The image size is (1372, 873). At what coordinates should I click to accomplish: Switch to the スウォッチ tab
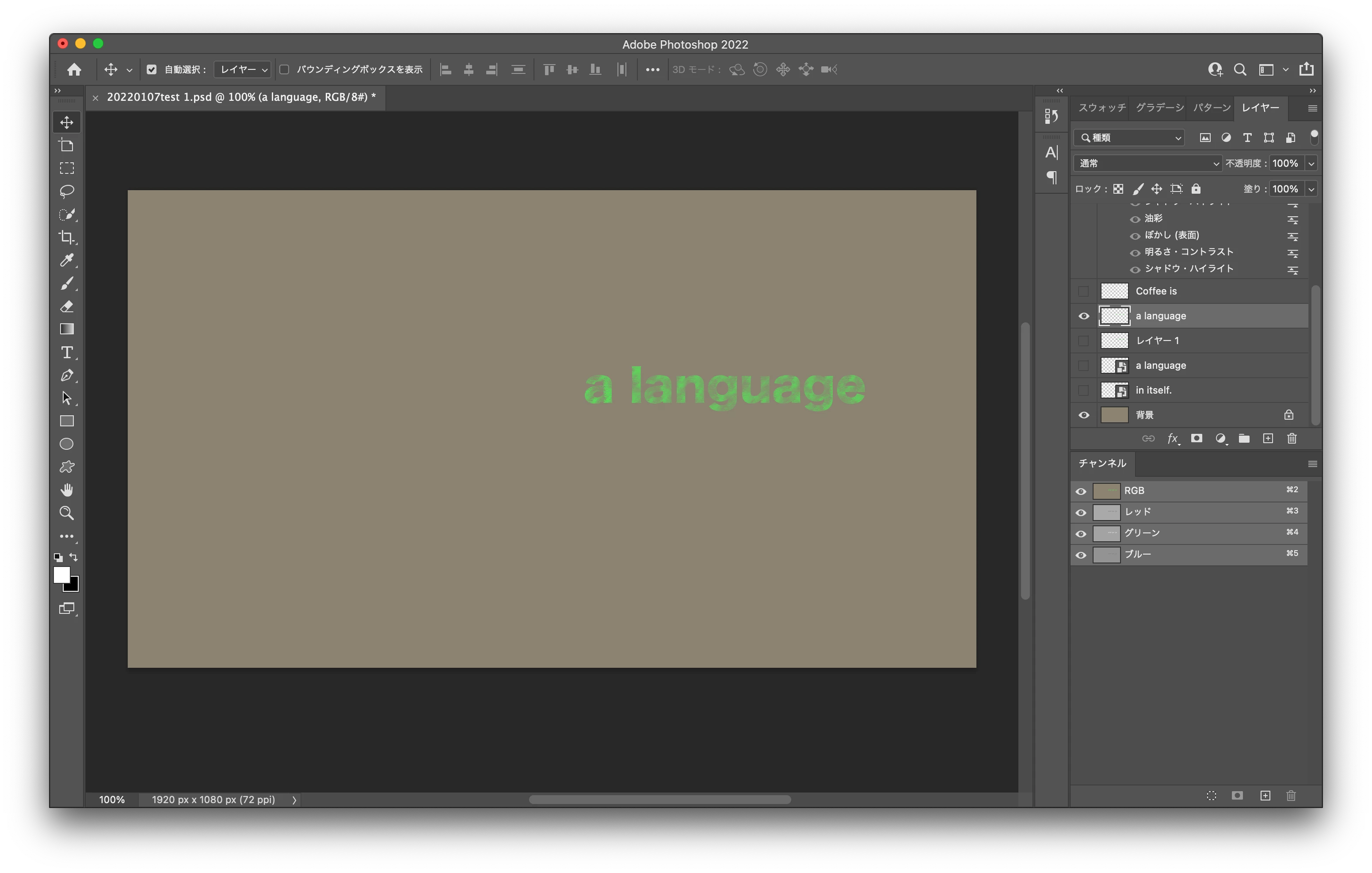(x=1101, y=108)
